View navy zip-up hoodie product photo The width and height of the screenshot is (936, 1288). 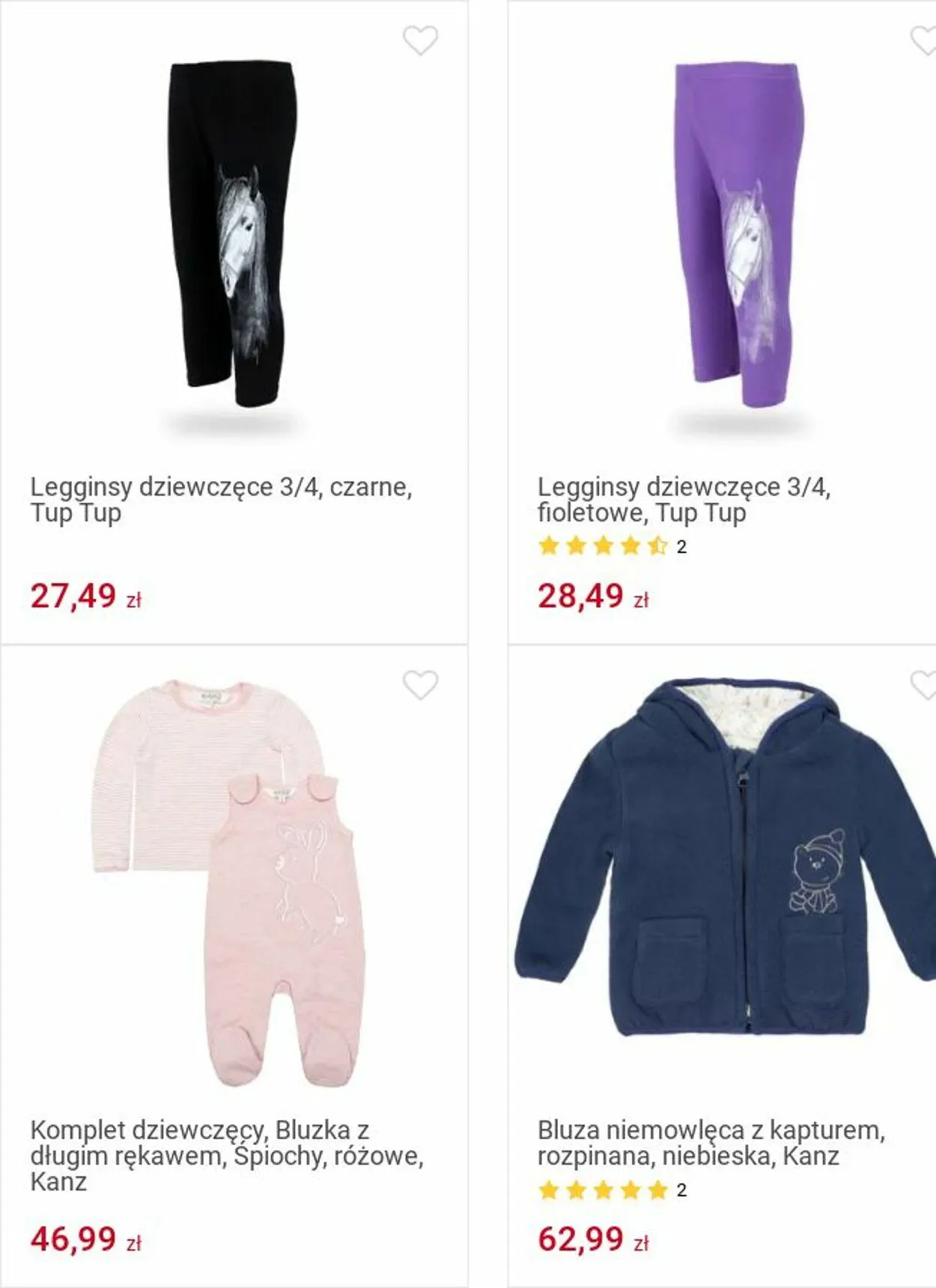725,858
